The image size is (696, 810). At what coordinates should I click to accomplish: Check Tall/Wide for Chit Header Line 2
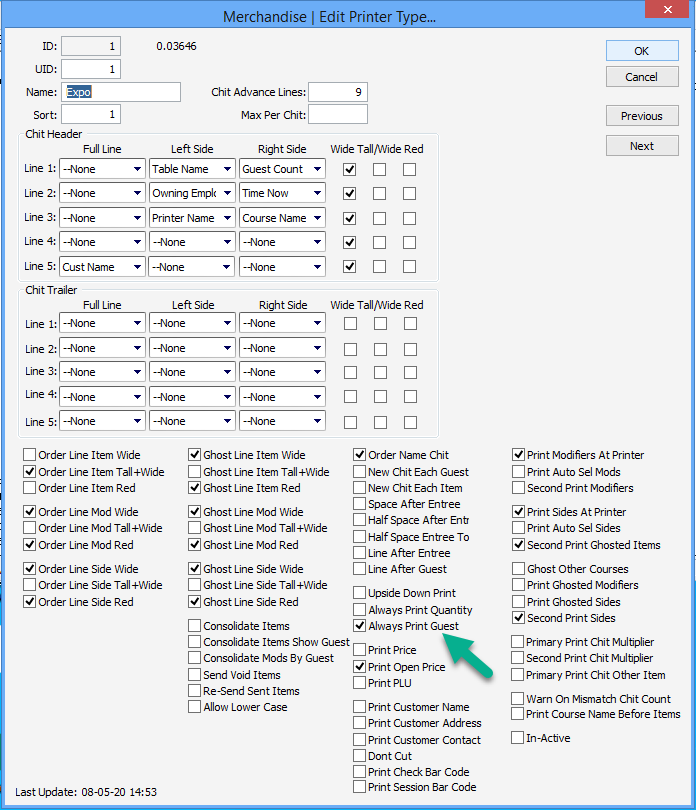coord(380,194)
